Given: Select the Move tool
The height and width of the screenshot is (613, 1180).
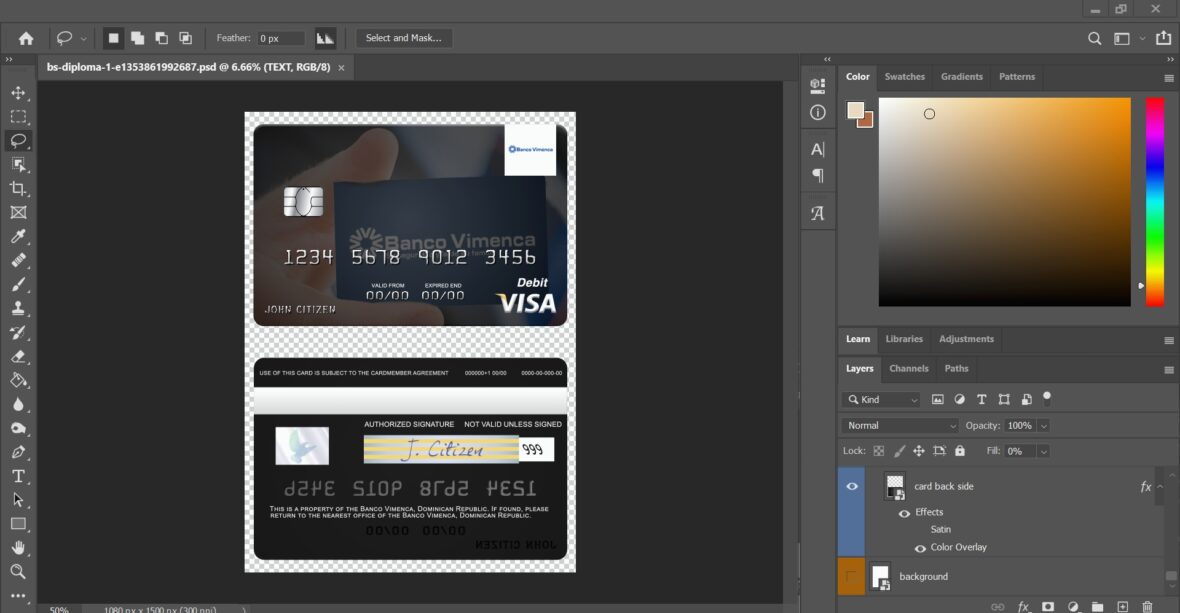Looking at the screenshot, I should click(18, 93).
